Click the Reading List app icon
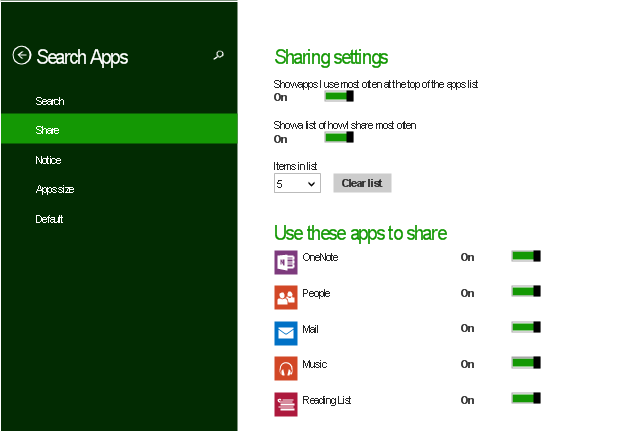 (x=286, y=404)
